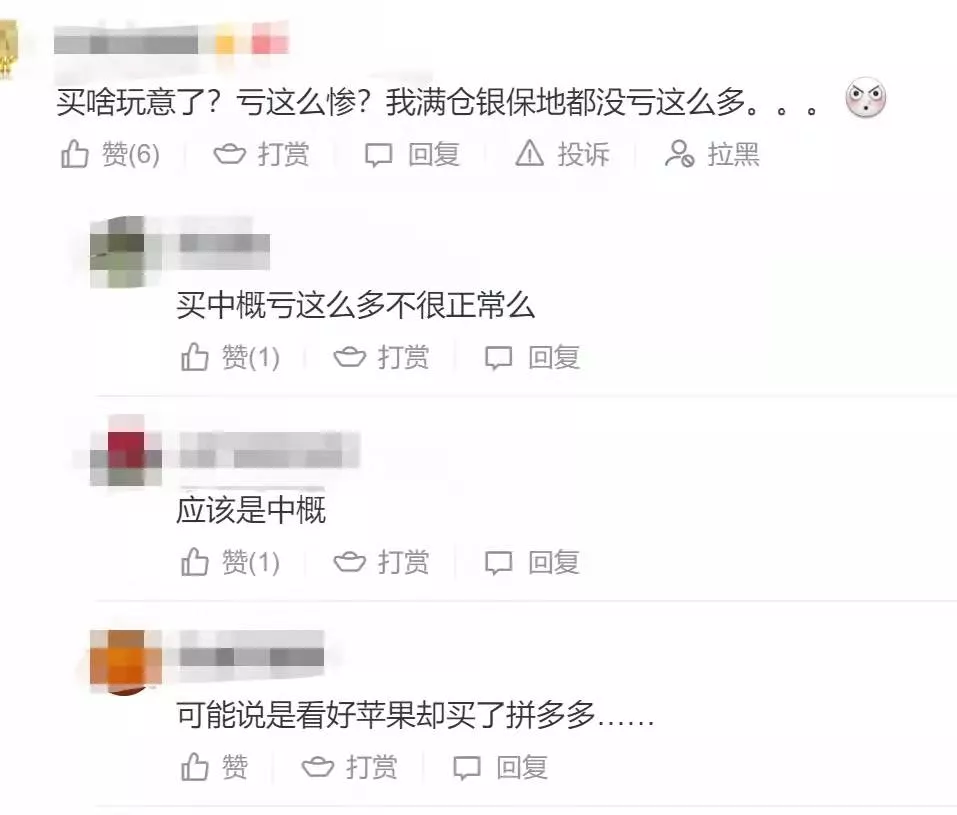Tip the 应该是中概 reply

click(x=381, y=562)
